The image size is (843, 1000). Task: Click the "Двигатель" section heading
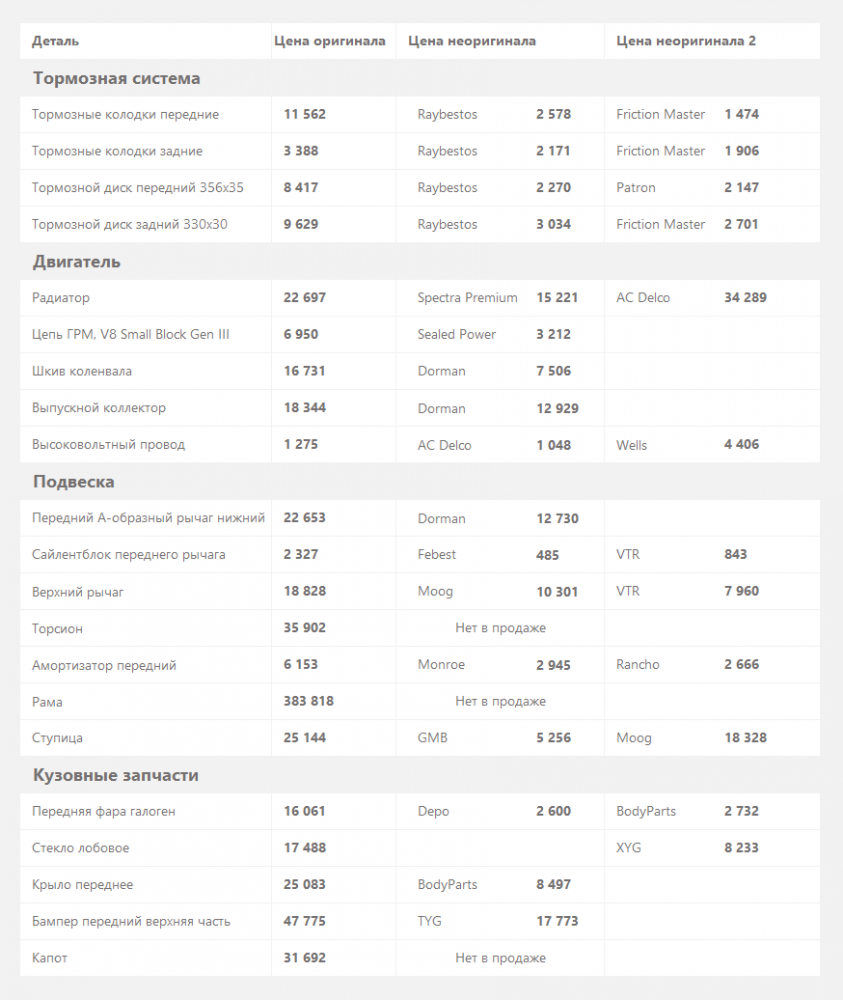click(x=76, y=262)
